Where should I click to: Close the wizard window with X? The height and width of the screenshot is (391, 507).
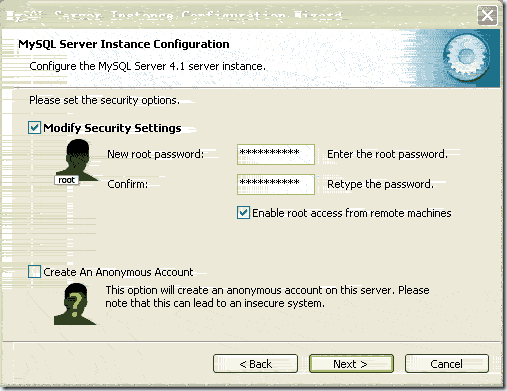click(487, 15)
